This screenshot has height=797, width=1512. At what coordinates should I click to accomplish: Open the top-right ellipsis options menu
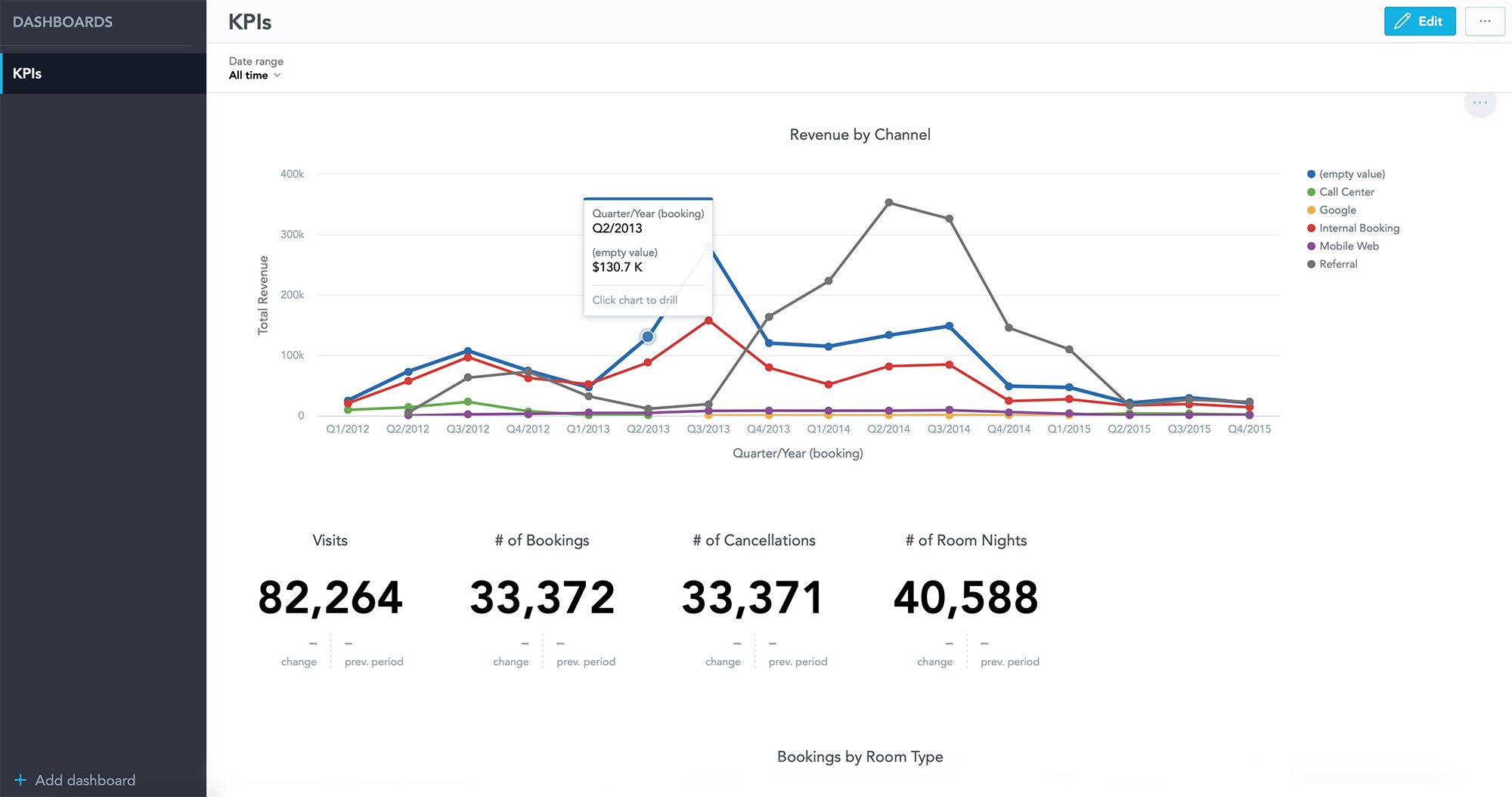(x=1485, y=21)
